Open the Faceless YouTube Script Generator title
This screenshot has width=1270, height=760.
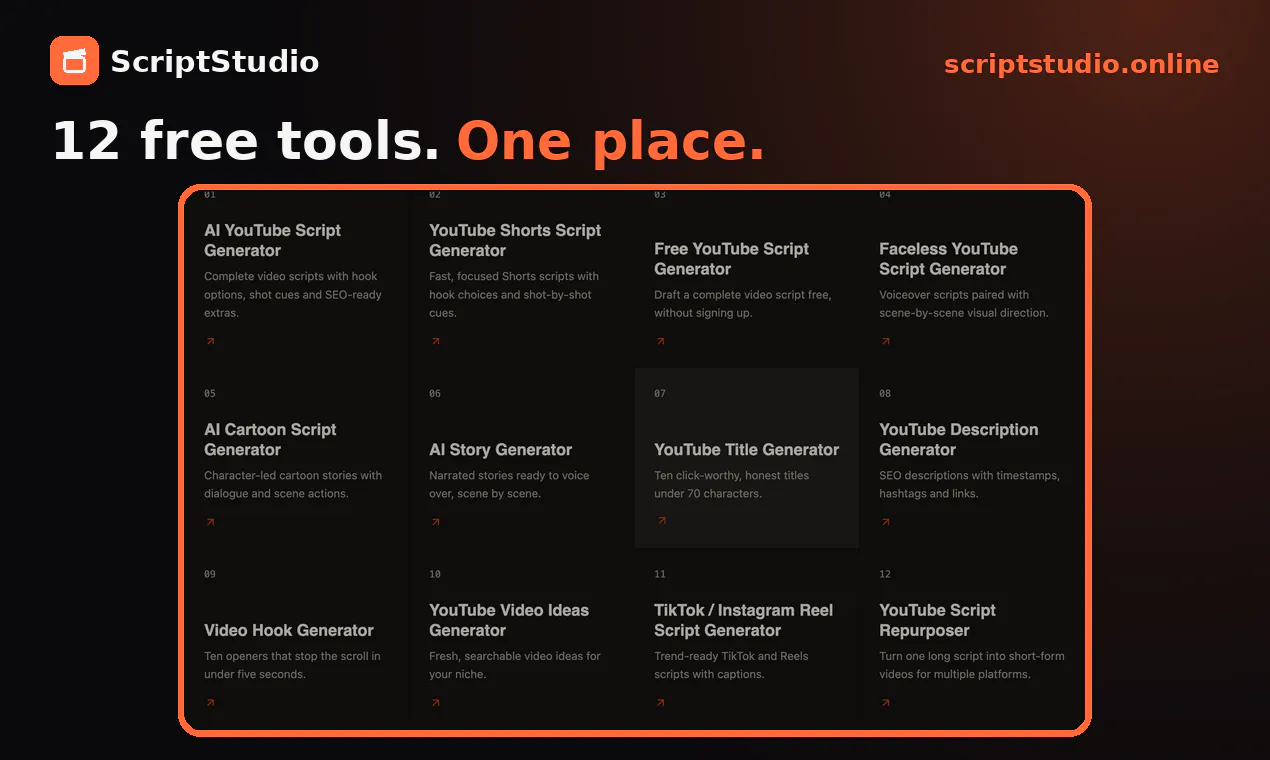click(948, 259)
